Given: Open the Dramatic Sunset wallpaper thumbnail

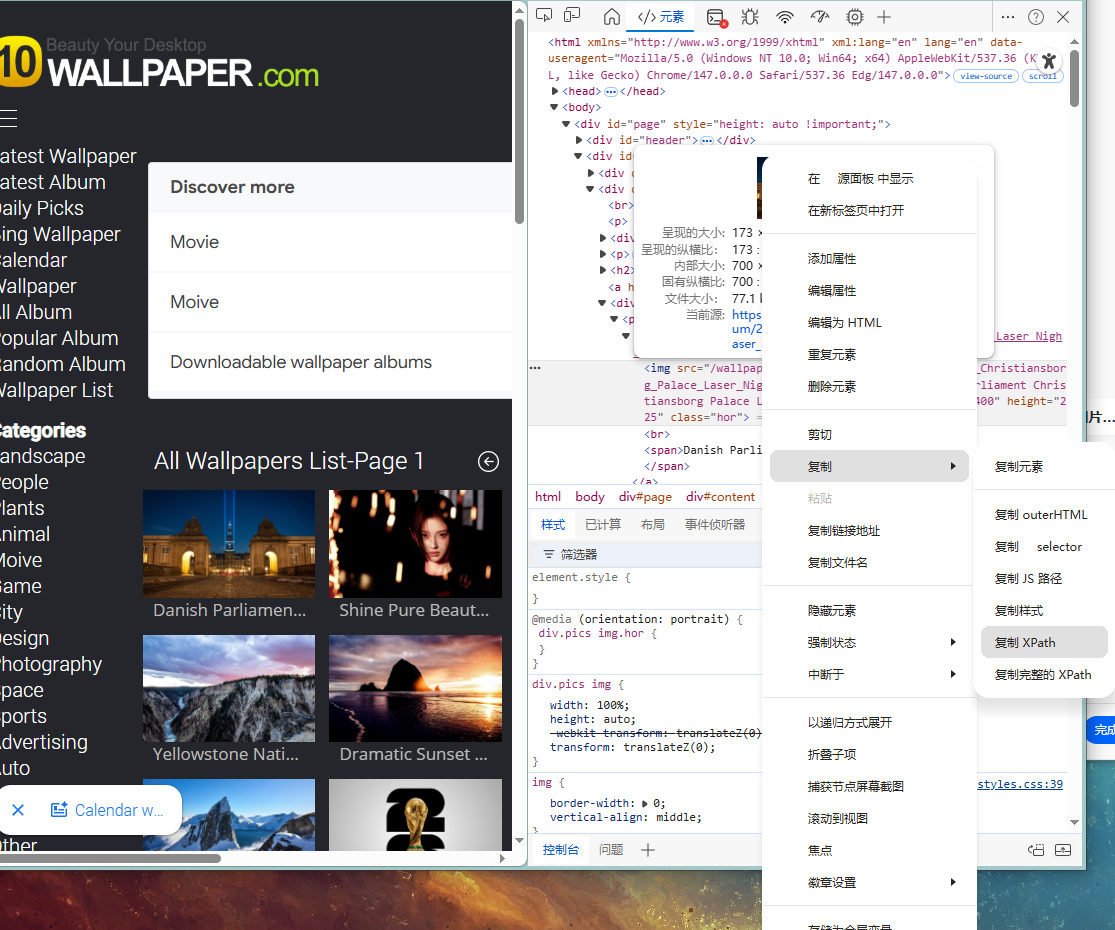Looking at the screenshot, I should (x=415, y=688).
